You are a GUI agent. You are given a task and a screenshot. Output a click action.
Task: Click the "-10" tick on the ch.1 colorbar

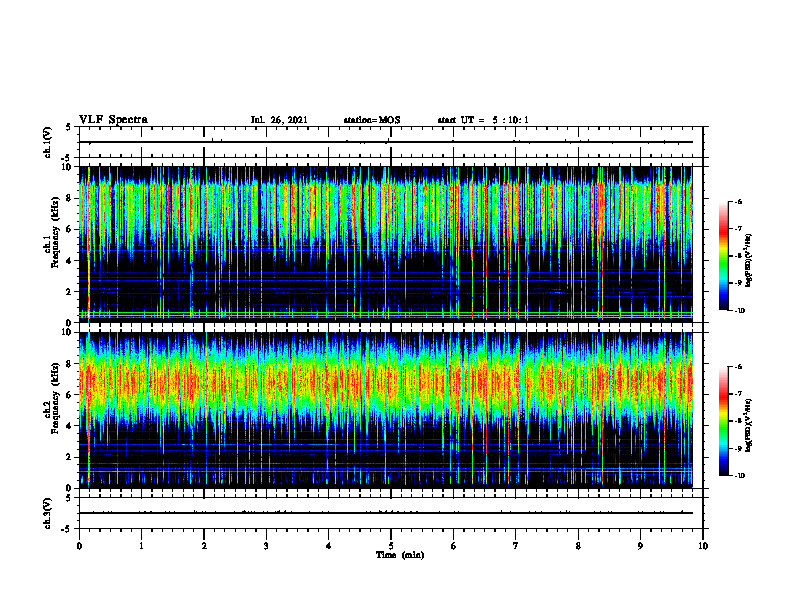point(740,311)
